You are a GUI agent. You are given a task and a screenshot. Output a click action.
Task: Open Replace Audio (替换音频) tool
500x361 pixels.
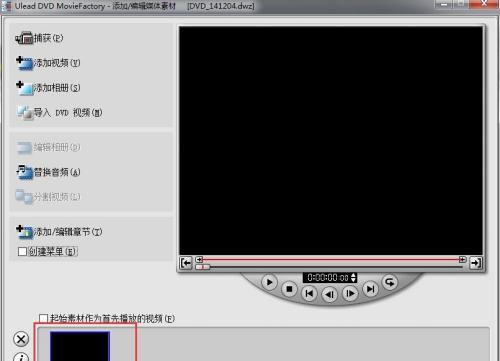48,172
